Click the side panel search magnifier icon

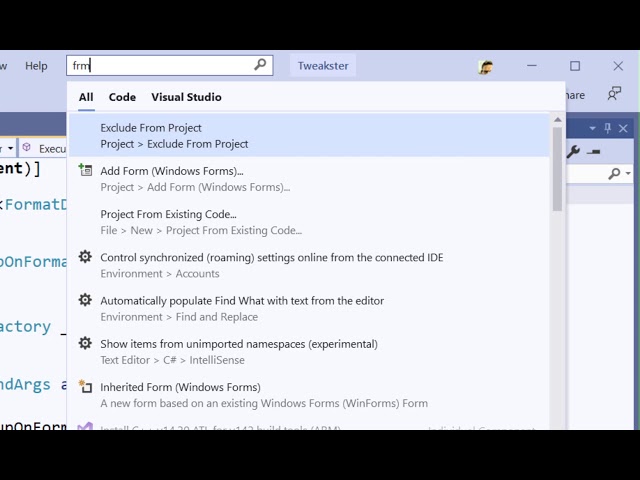click(614, 173)
